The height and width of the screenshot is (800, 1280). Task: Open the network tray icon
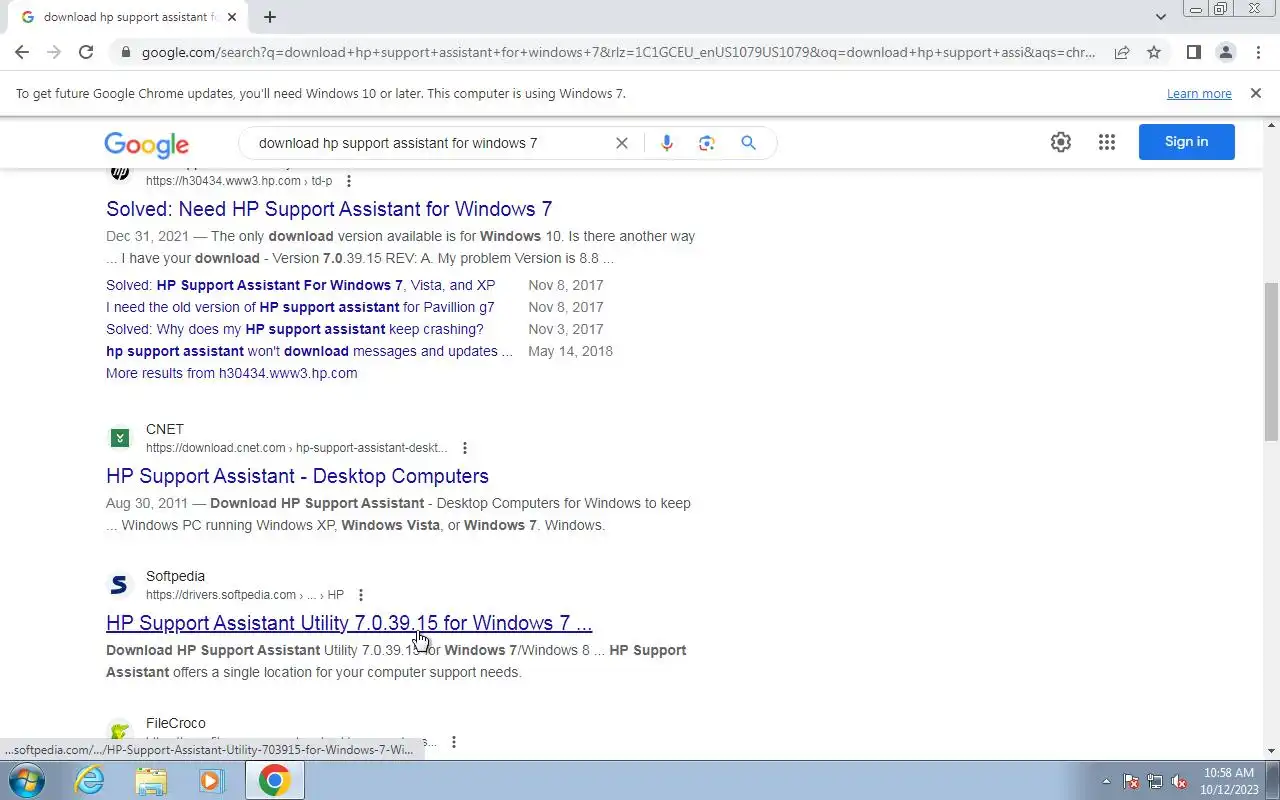[x=1155, y=781]
